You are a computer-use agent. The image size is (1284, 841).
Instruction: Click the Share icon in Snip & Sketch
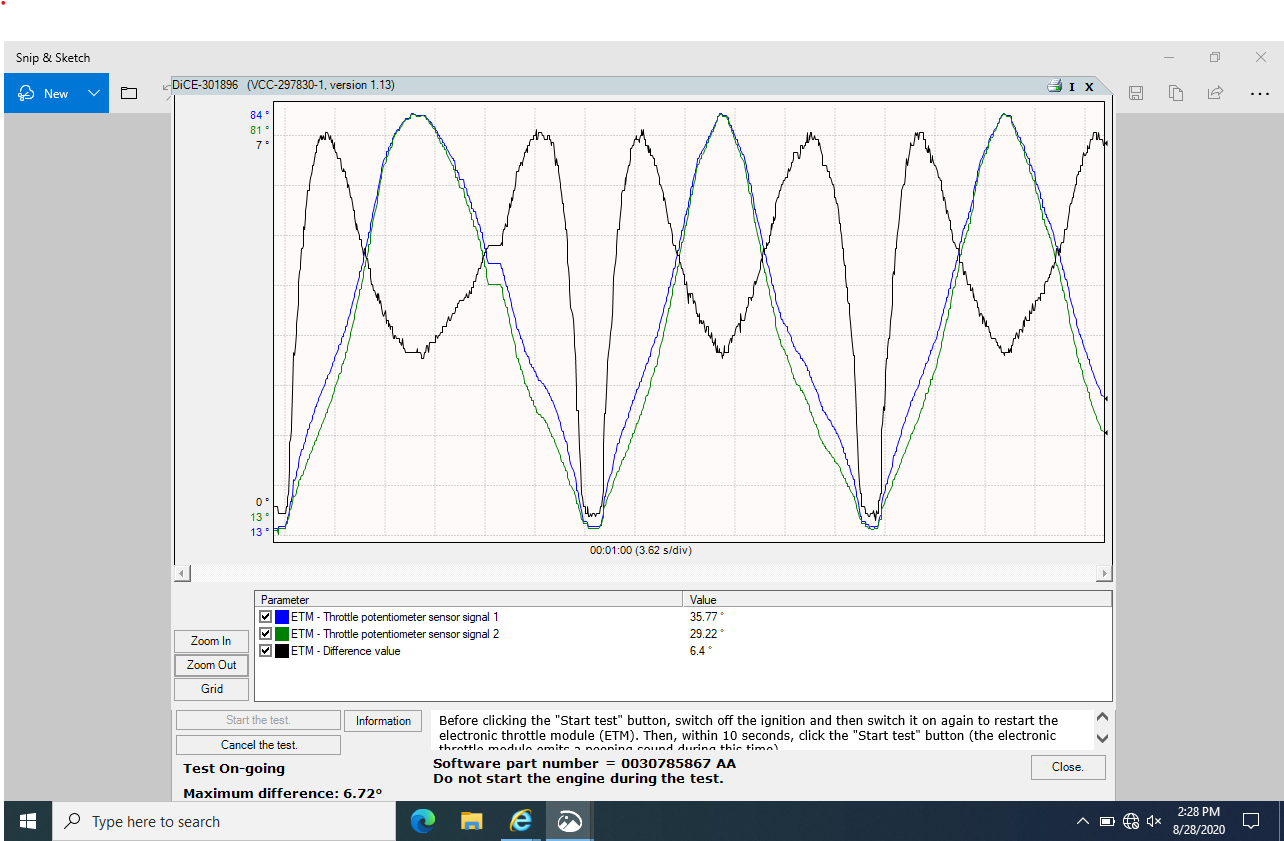coord(1216,93)
